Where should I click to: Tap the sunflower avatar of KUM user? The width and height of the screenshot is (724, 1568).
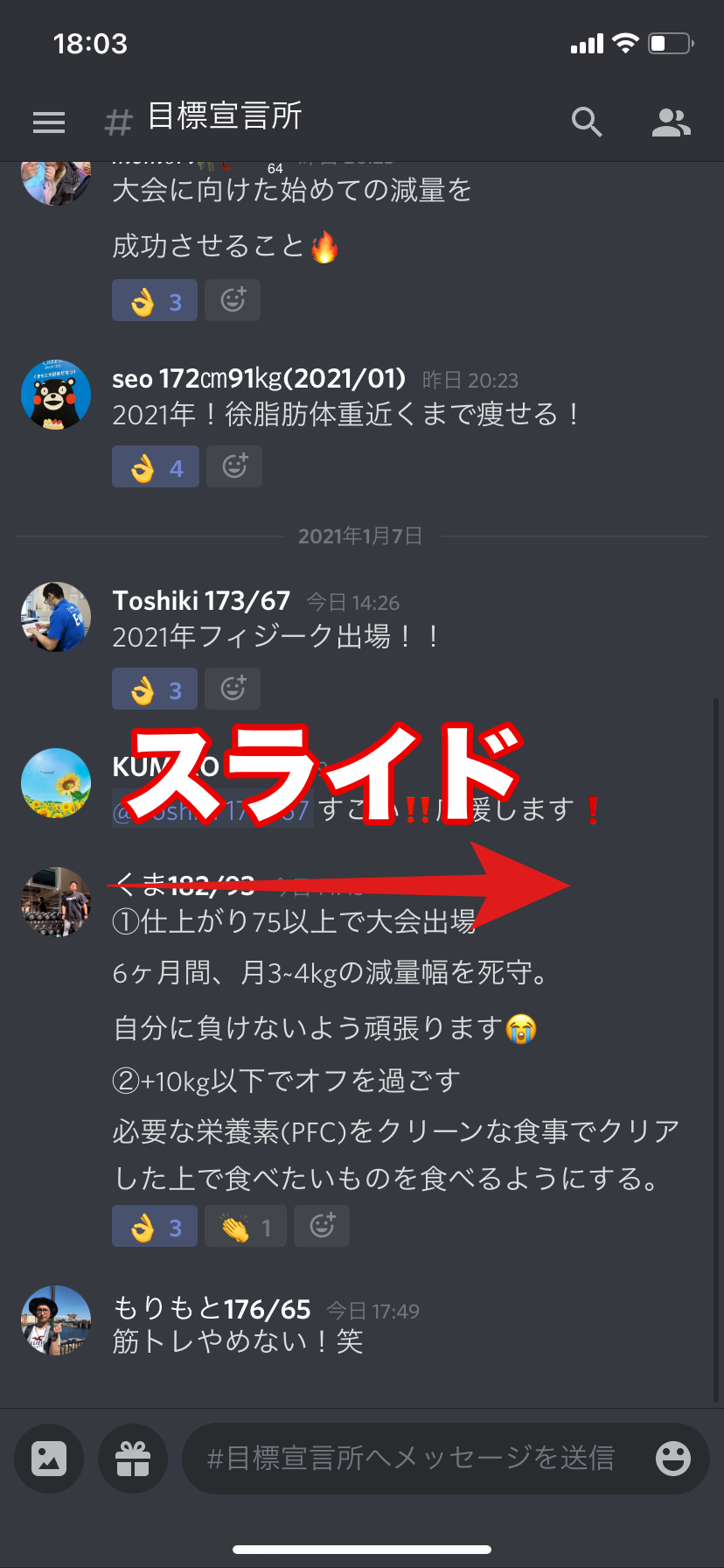coord(56,783)
